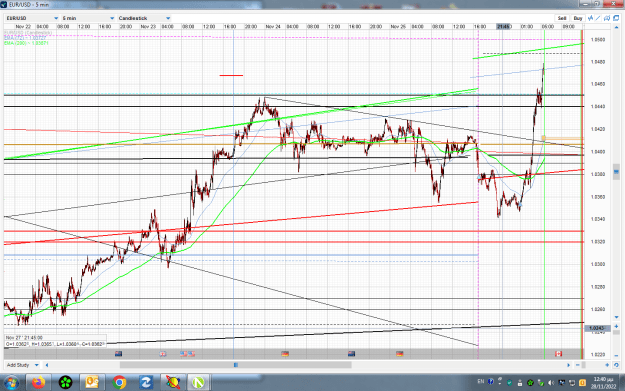Expand the Add Study dropdown
Image resolution: width=625 pixels, height=391 pixels.
[23, 365]
